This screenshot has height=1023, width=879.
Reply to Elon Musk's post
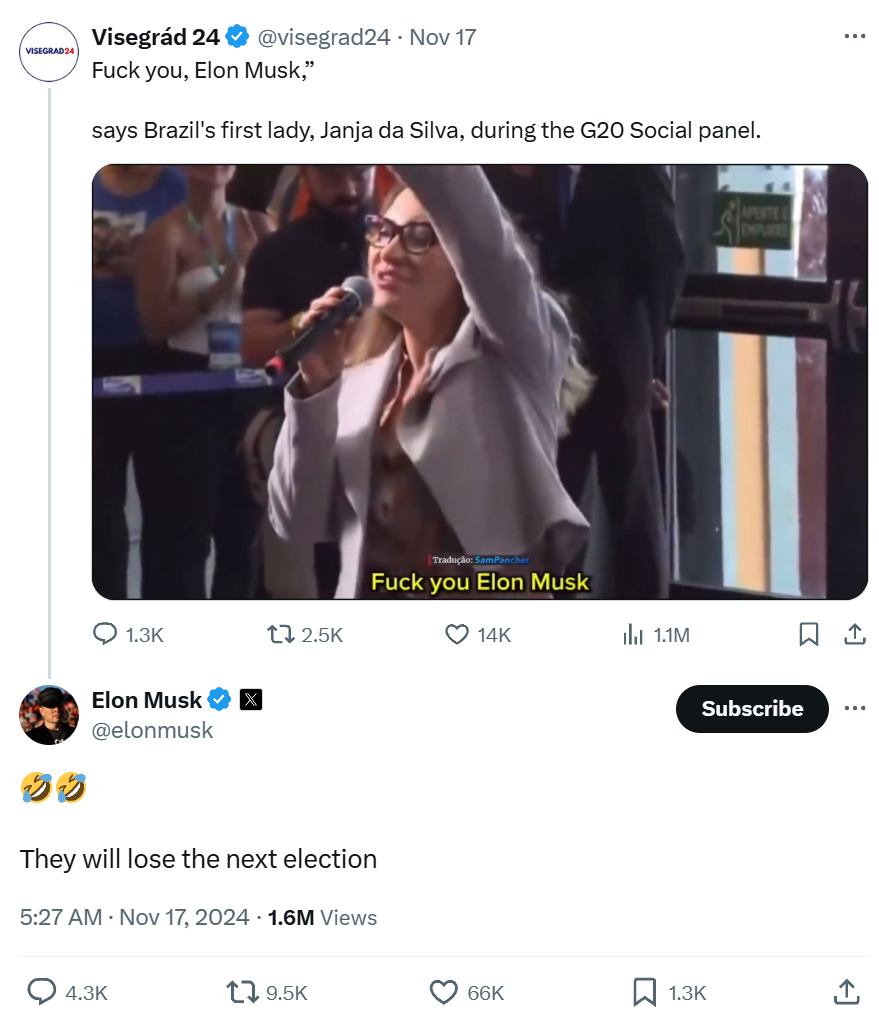[42, 992]
